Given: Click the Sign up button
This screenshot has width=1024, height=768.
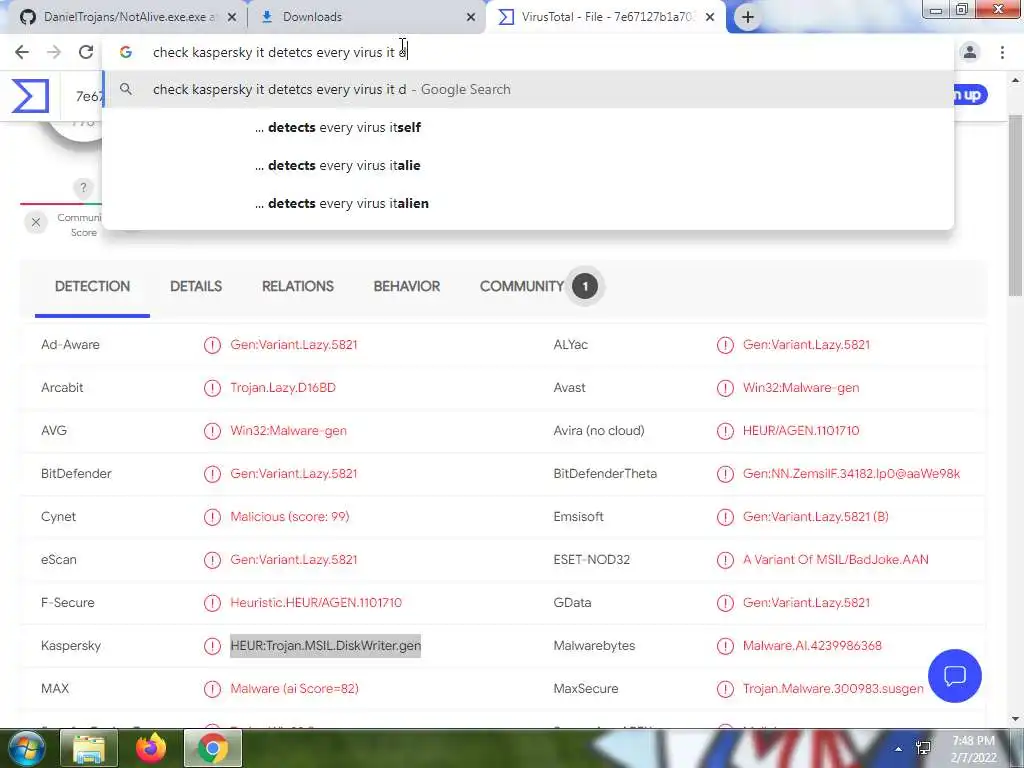Looking at the screenshot, I should coord(970,95).
